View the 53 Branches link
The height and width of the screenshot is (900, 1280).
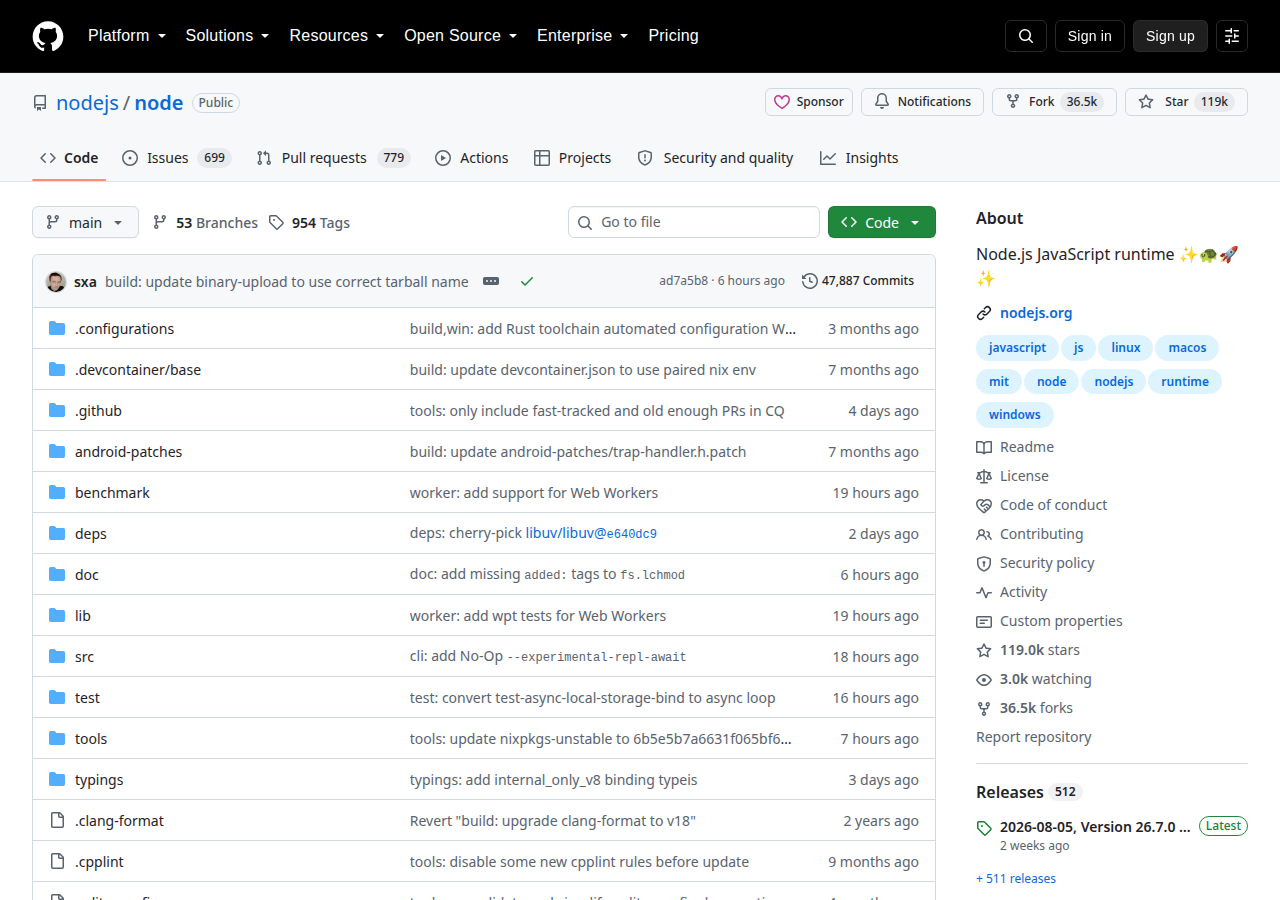[205, 223]
